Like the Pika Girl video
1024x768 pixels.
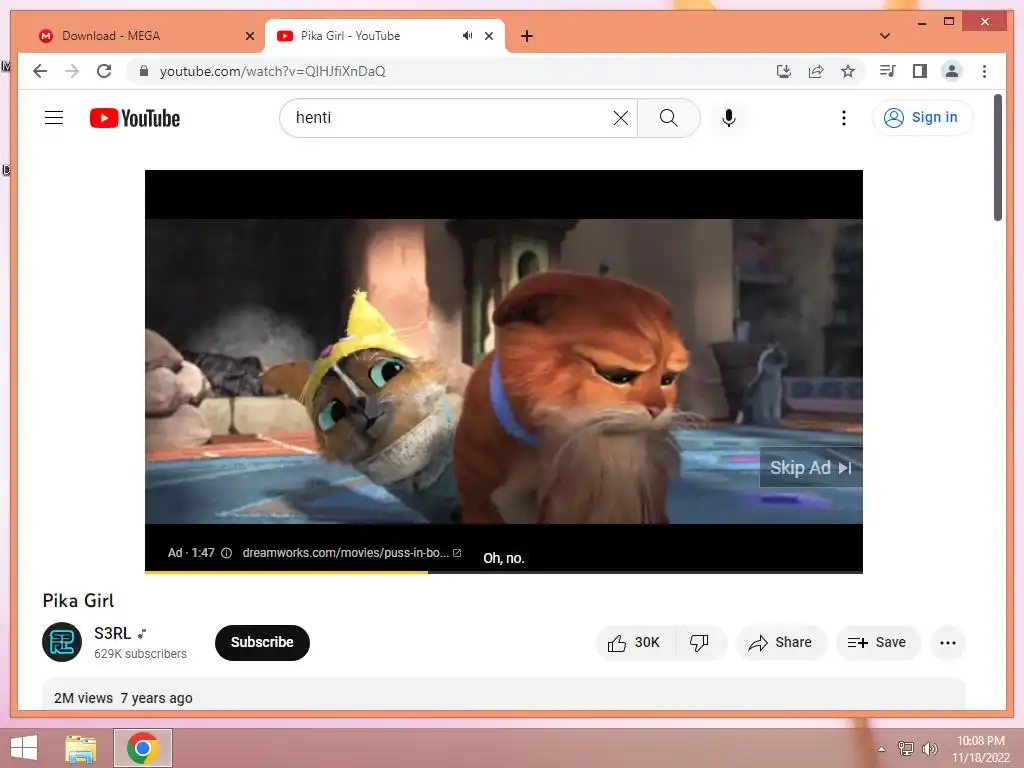coord(633,643)
